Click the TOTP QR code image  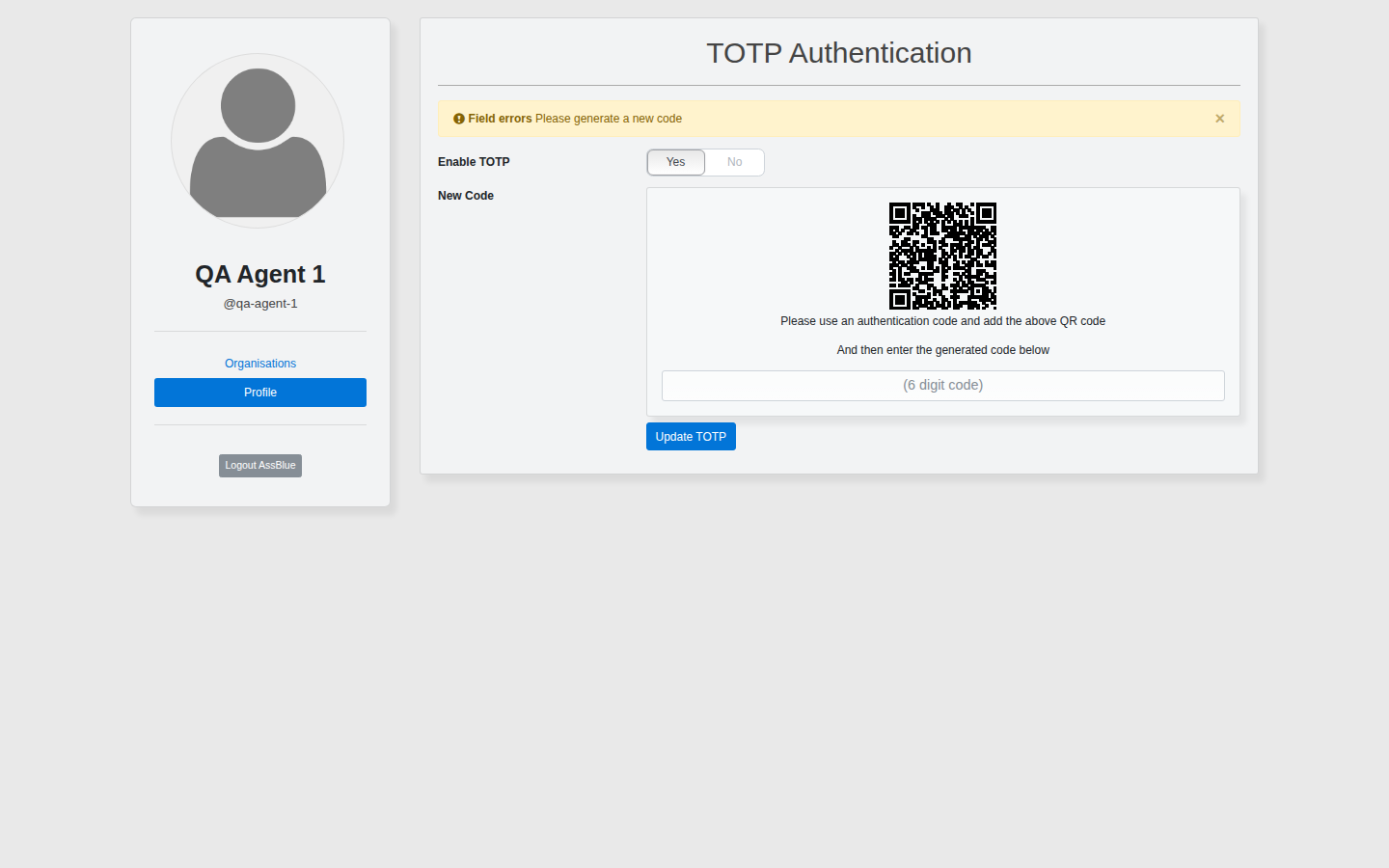point(942,256)
